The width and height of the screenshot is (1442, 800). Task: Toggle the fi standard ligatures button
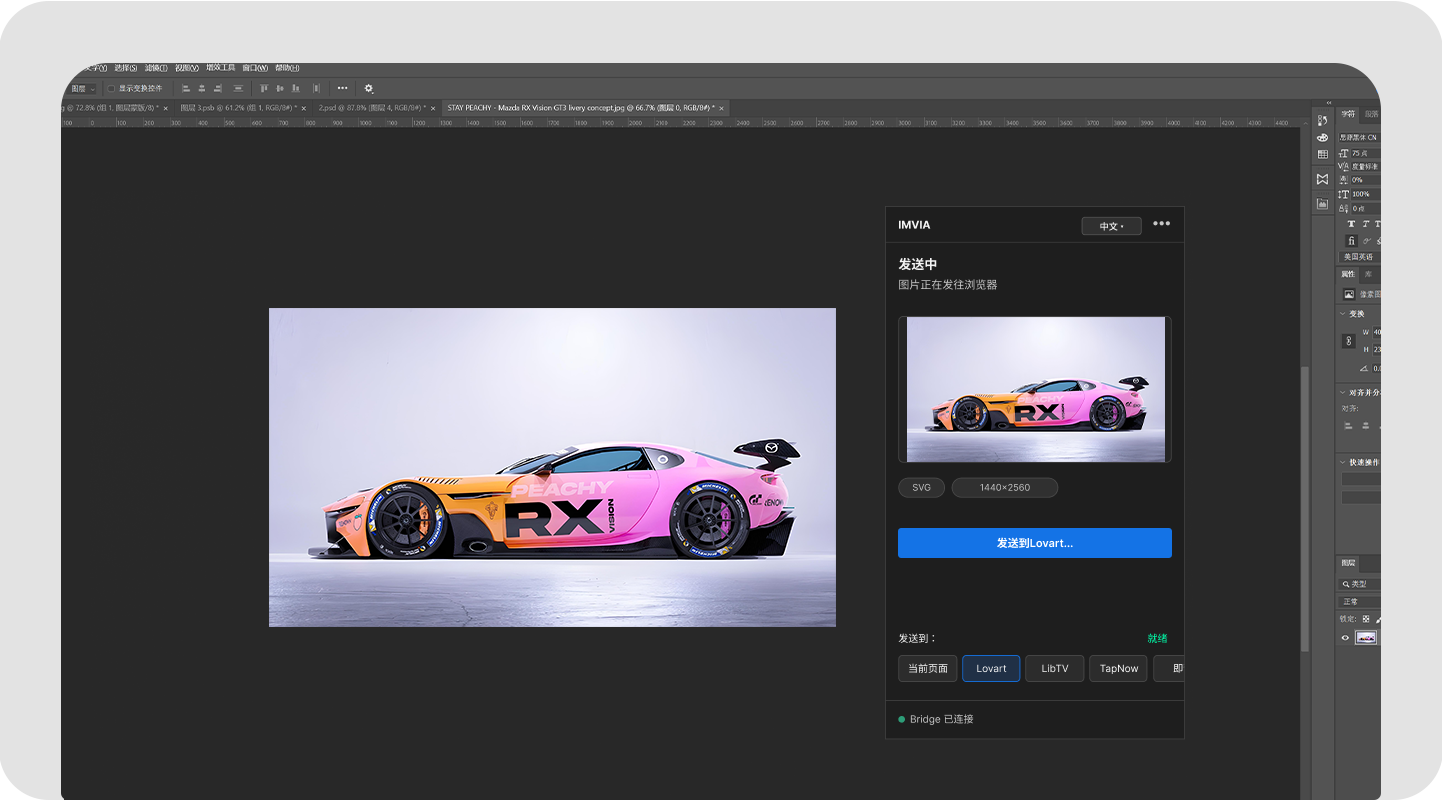[1351, 241]
